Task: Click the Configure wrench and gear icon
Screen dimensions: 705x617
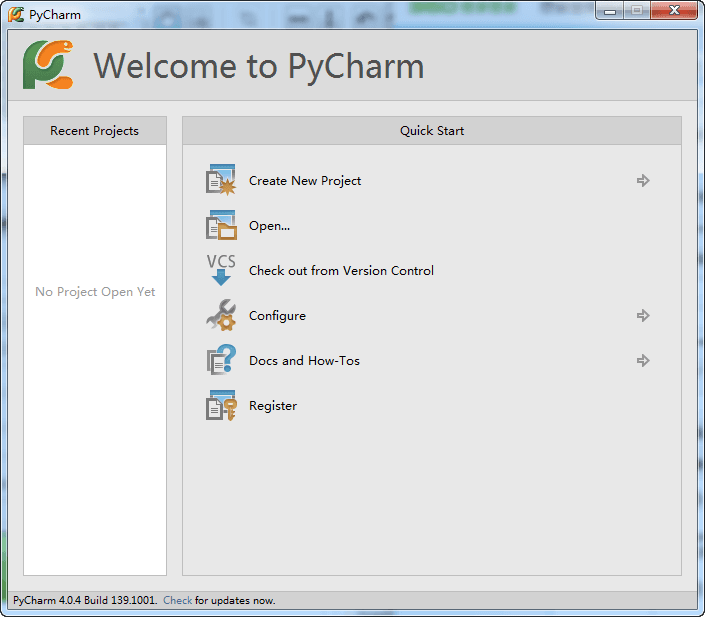Action: tap(221, 315)
